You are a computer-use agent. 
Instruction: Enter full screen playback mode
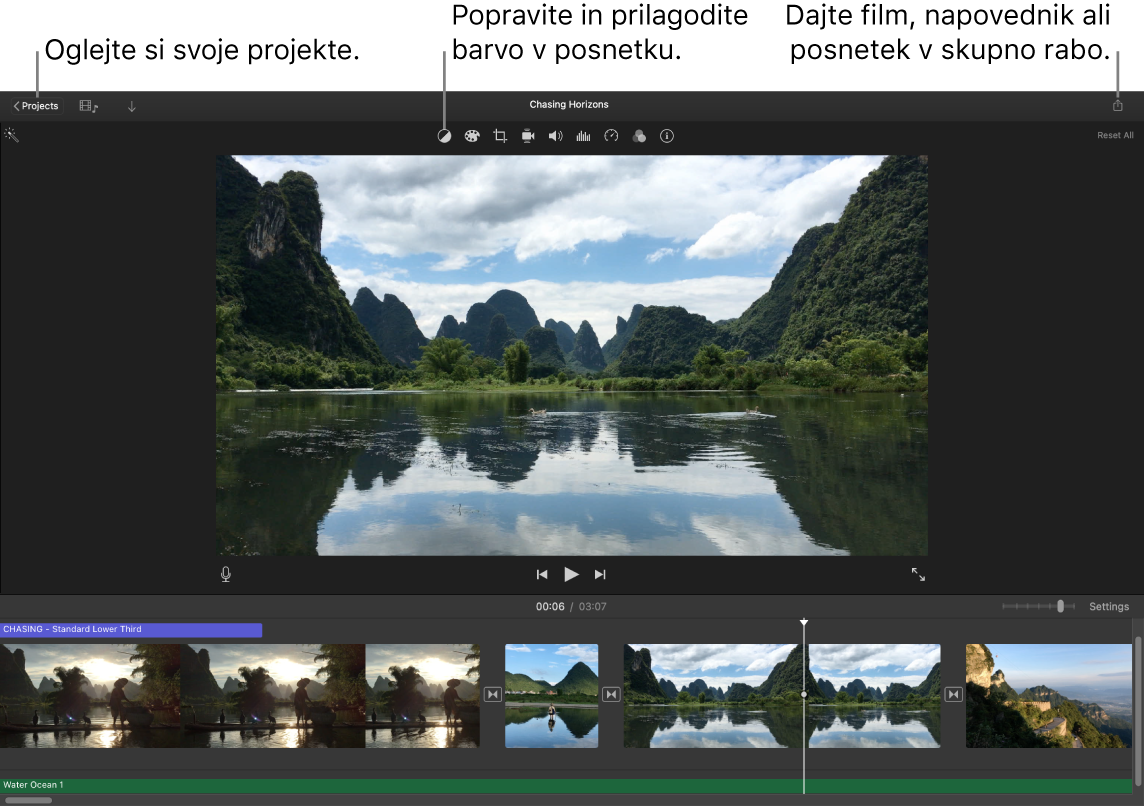(x=918, y=574)
